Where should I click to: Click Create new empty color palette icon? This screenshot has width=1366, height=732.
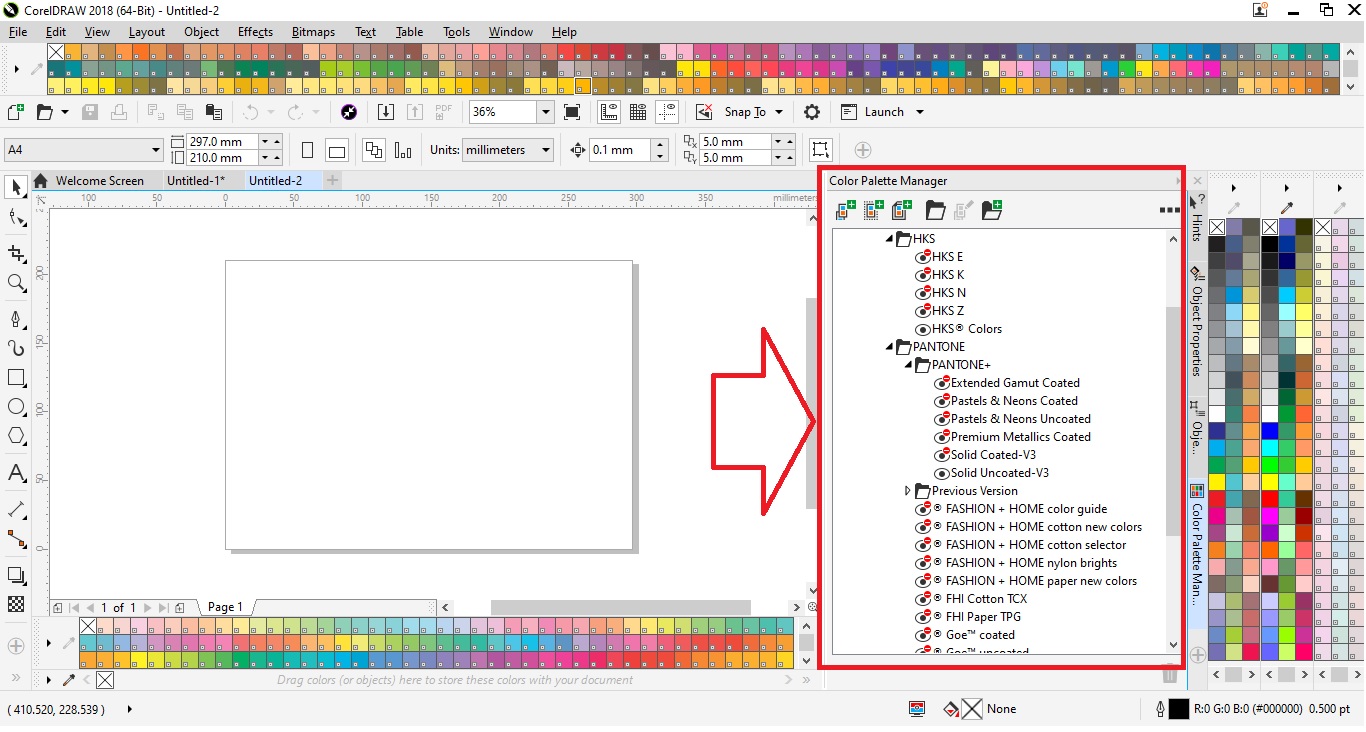coord(846,210)
